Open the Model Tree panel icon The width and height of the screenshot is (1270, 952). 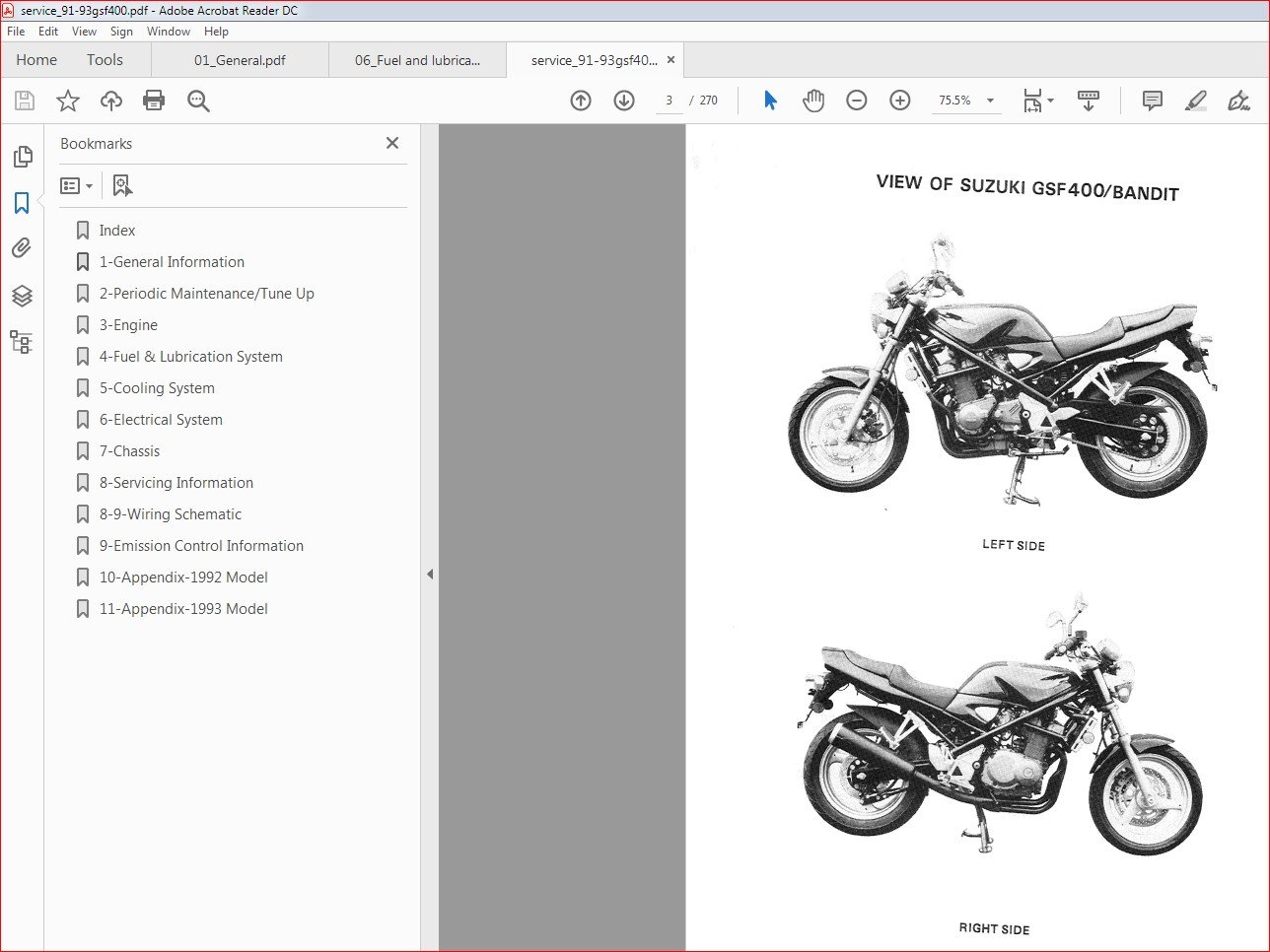click(x=22, y=342)
